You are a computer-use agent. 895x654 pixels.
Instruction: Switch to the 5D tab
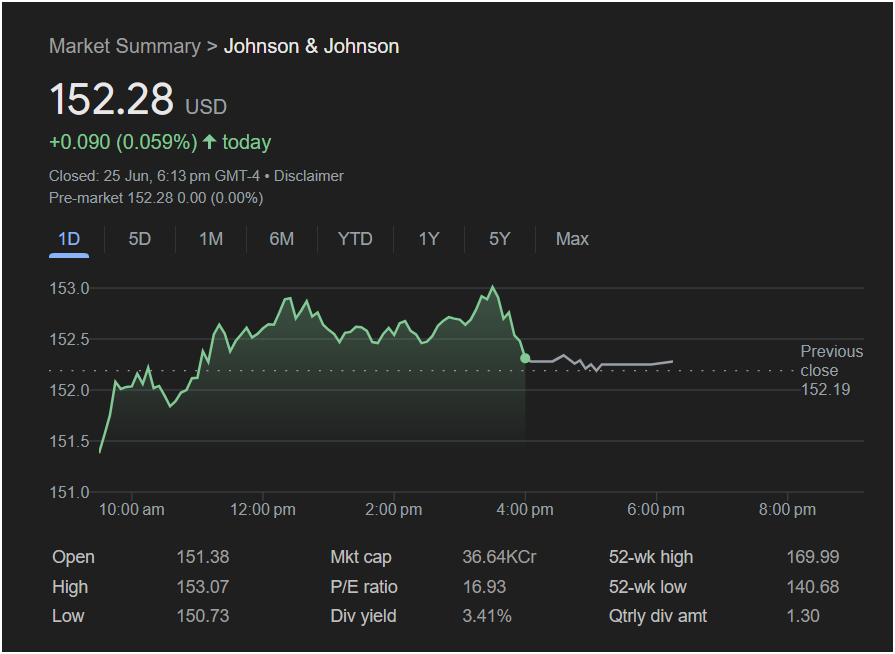pyautogui.click(x=140, y=239)
